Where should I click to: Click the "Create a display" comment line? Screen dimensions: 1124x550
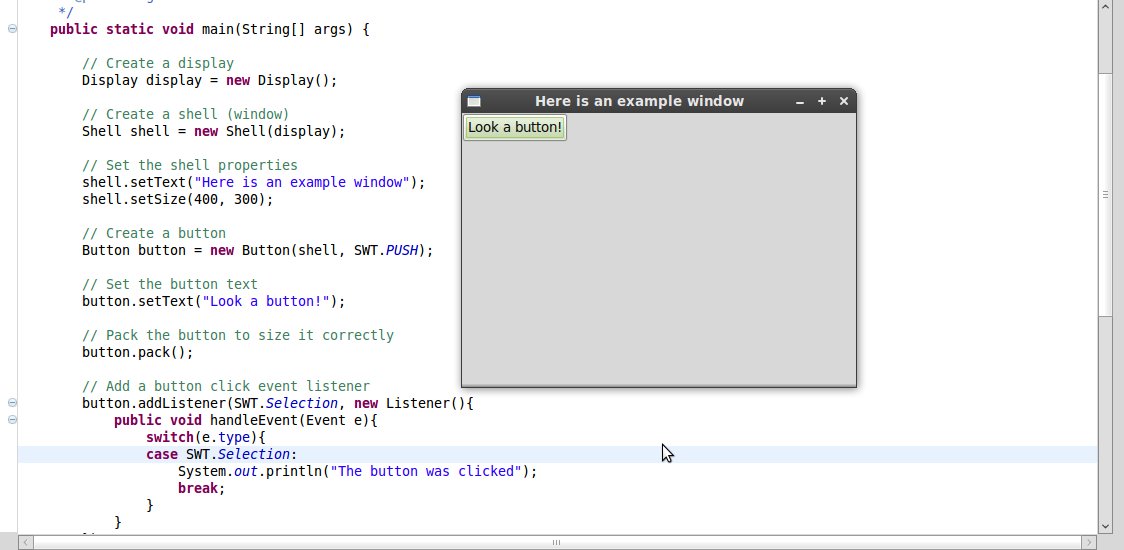coord(158,63)
